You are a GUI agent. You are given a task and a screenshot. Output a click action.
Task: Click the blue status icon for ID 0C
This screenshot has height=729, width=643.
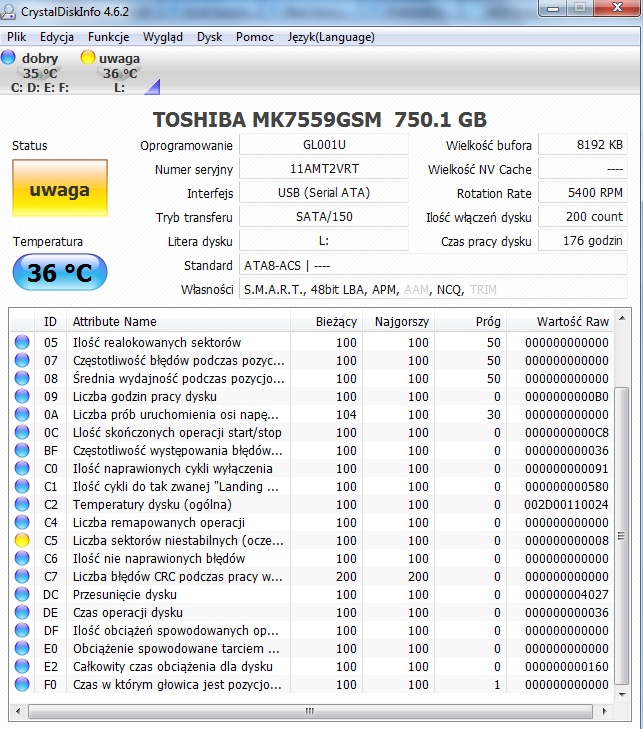coord(22,432)
